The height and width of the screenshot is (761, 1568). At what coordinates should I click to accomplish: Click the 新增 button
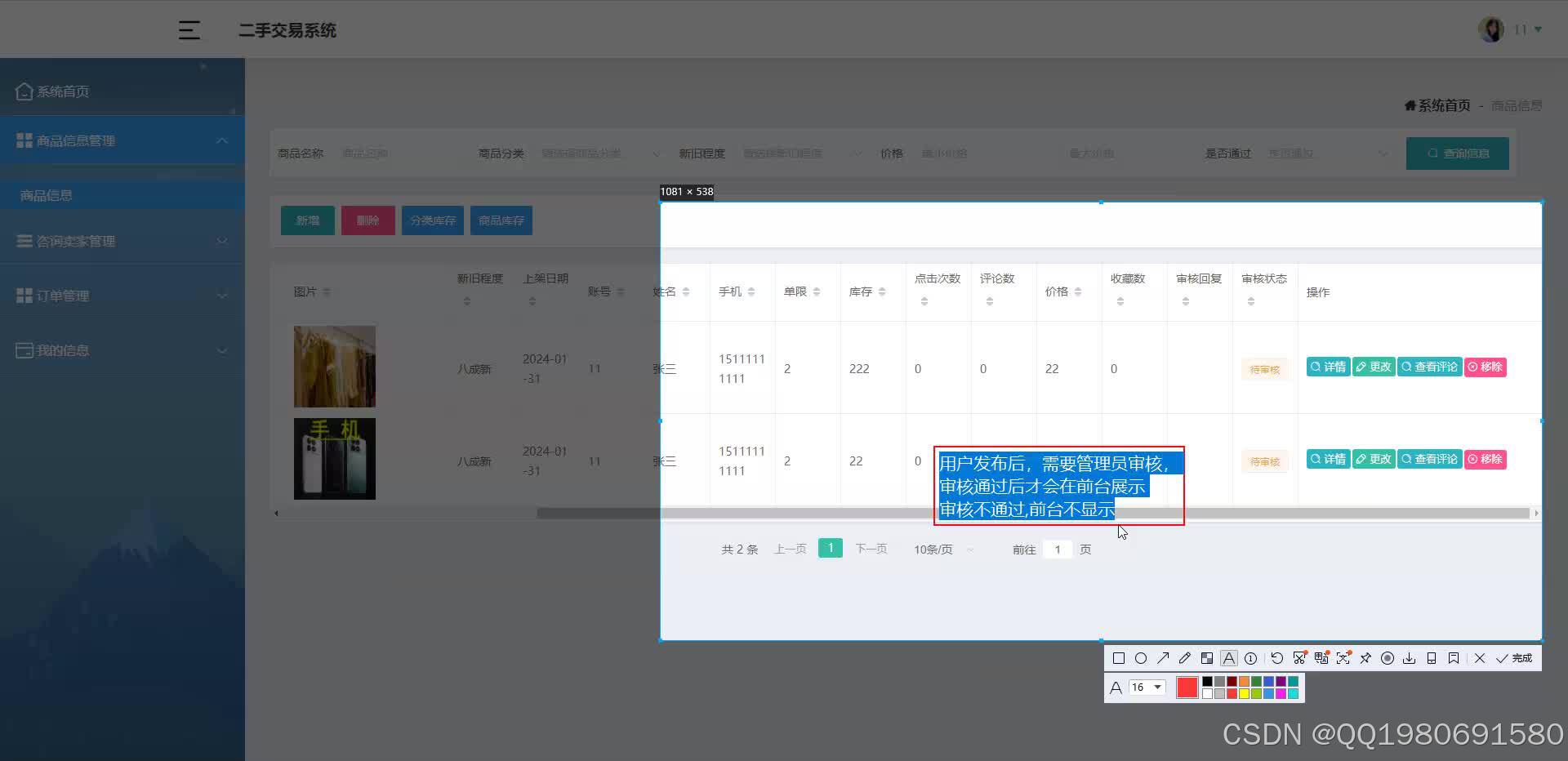(308, 220)
